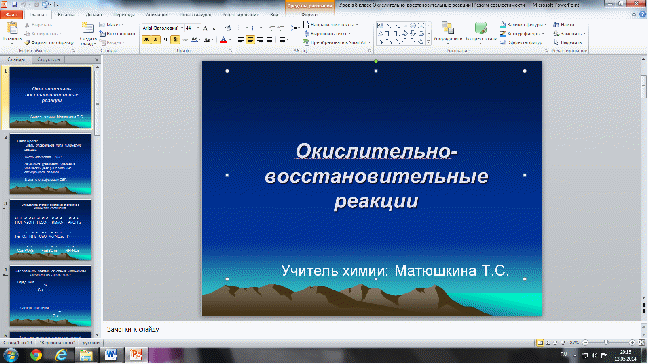Viewport: 648px width, 364px height.
Task: Click the notes field 'Заметки к слайду'
Action: pos(133,330)
